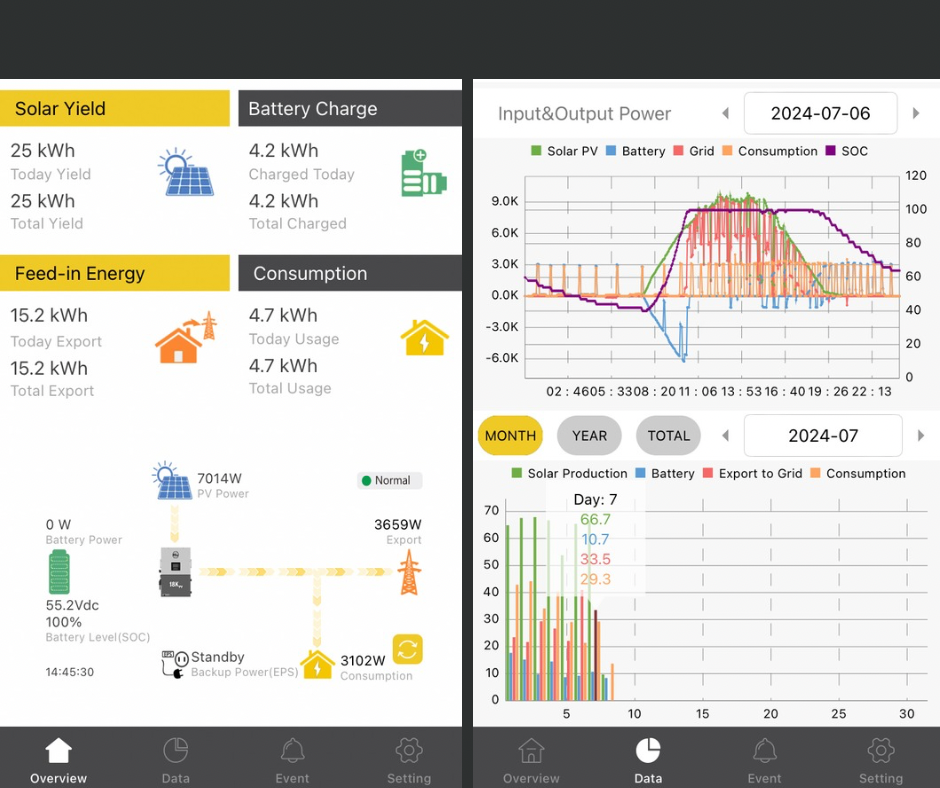Select the TOTAL view button

tap(668, 436)
